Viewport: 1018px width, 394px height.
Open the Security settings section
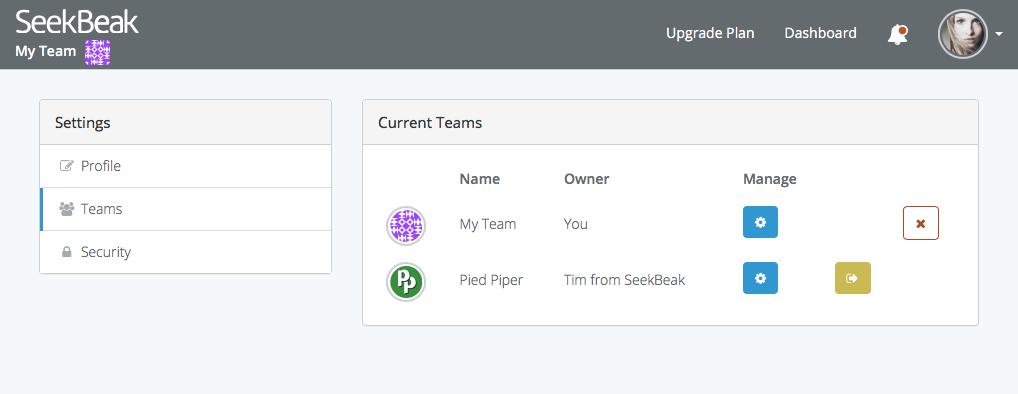(186, 252)
